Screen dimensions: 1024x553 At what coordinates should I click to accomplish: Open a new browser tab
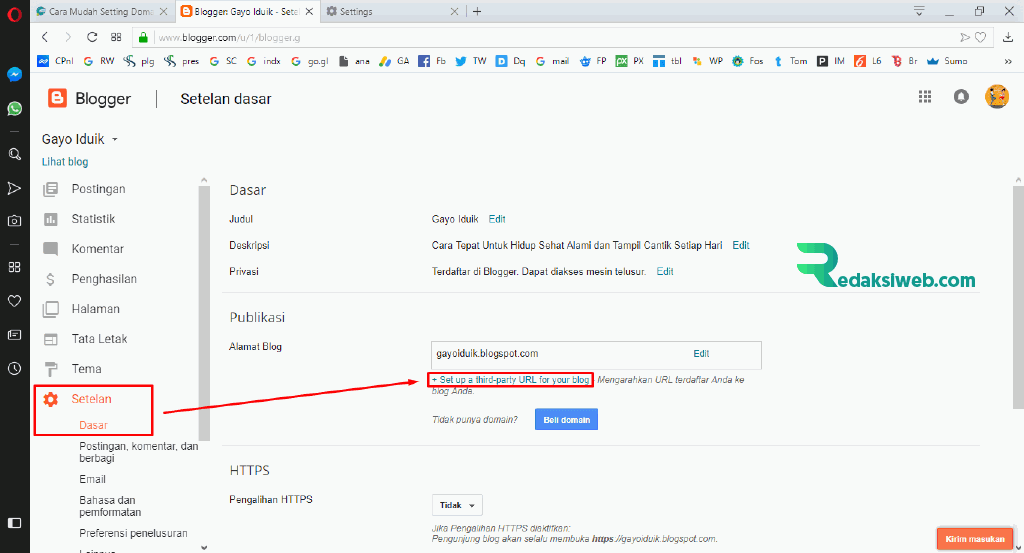pos(477,11)
